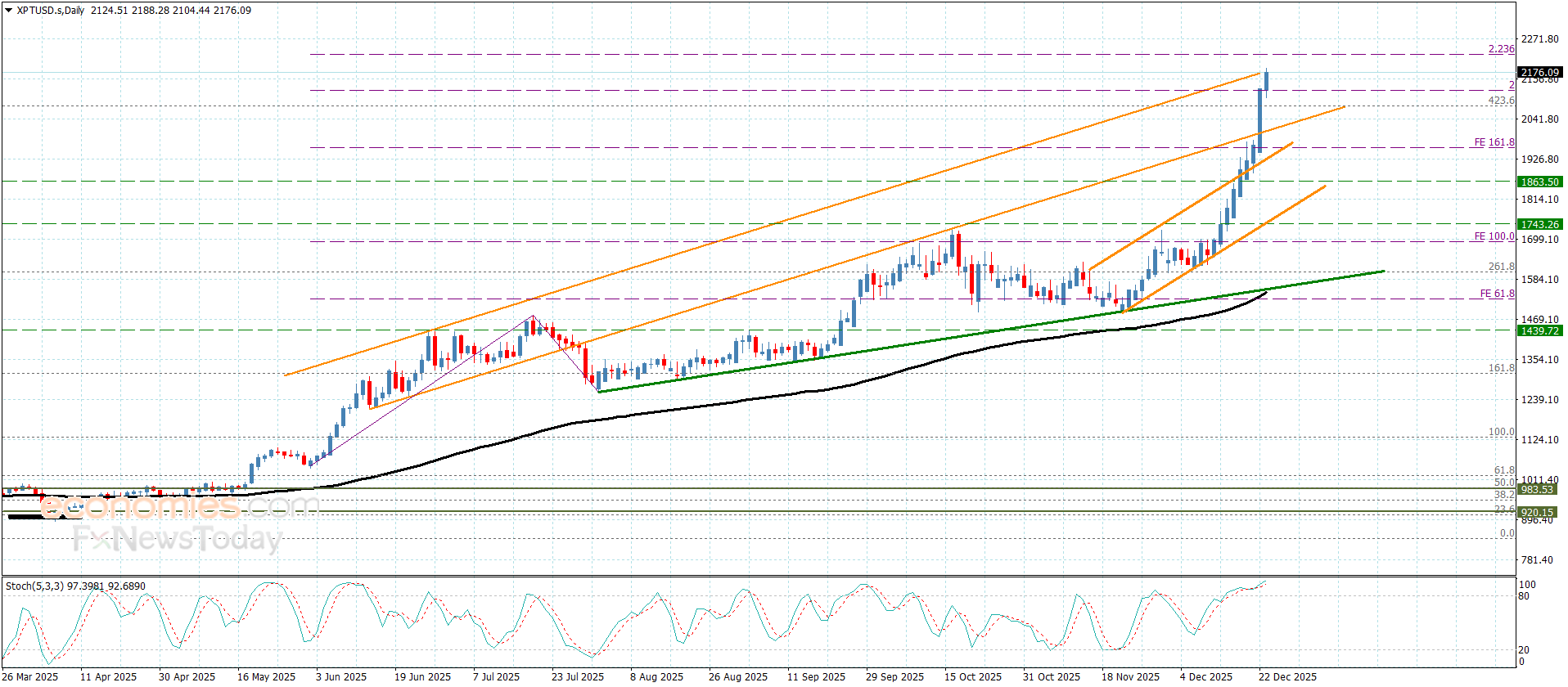Click the 19 Jun 2025 date label
This screenshot has height=687, width=1568.
(x=422, y=676)
